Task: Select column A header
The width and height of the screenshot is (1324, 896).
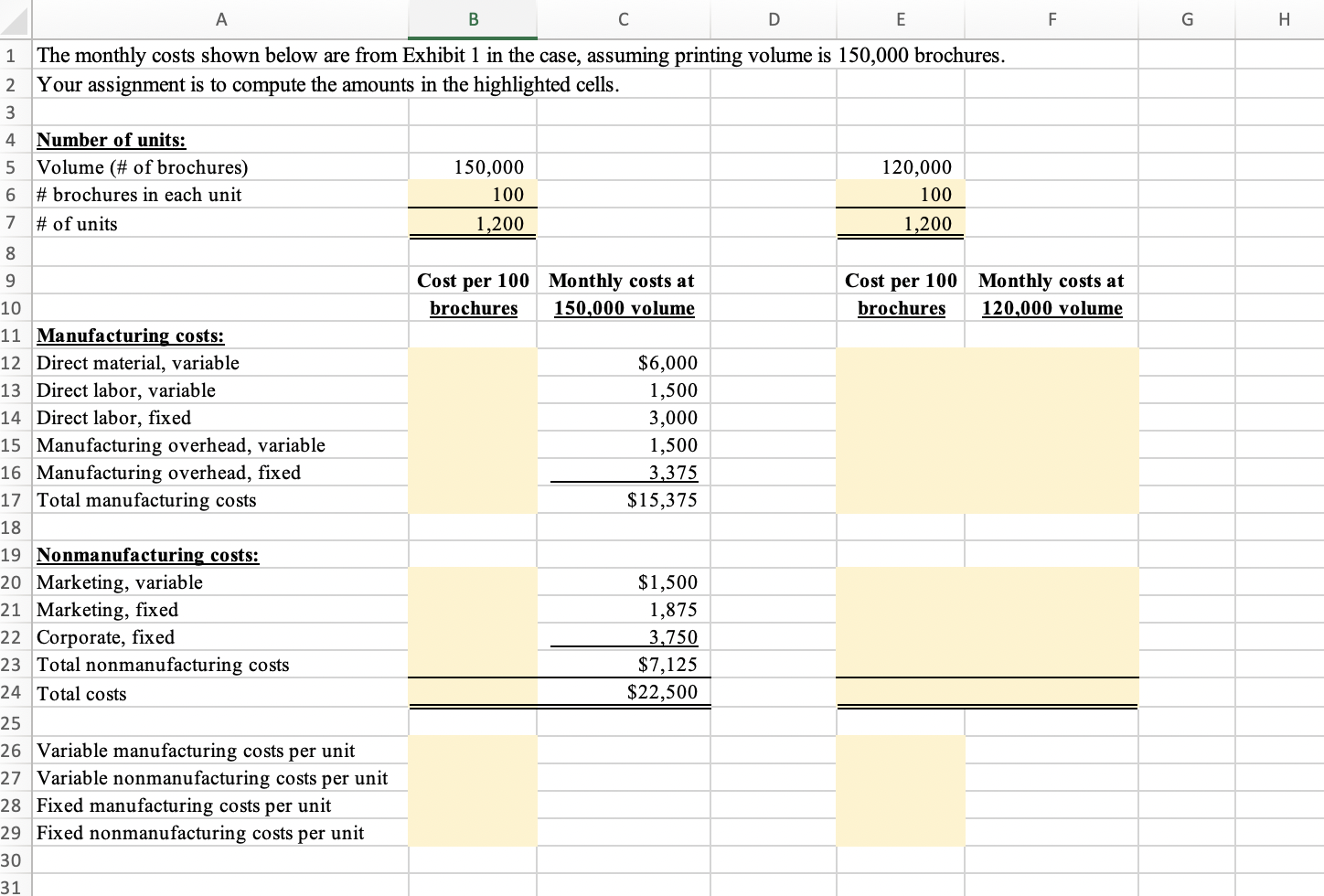Action: click(220, 19)
